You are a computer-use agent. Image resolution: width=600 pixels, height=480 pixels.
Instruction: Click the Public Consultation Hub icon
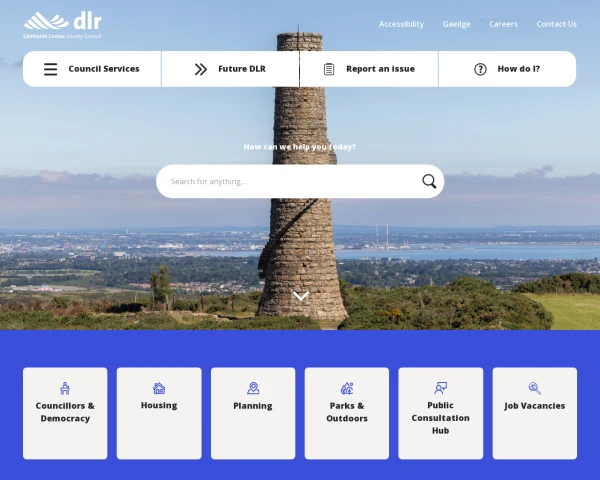[x=440, y=388]
